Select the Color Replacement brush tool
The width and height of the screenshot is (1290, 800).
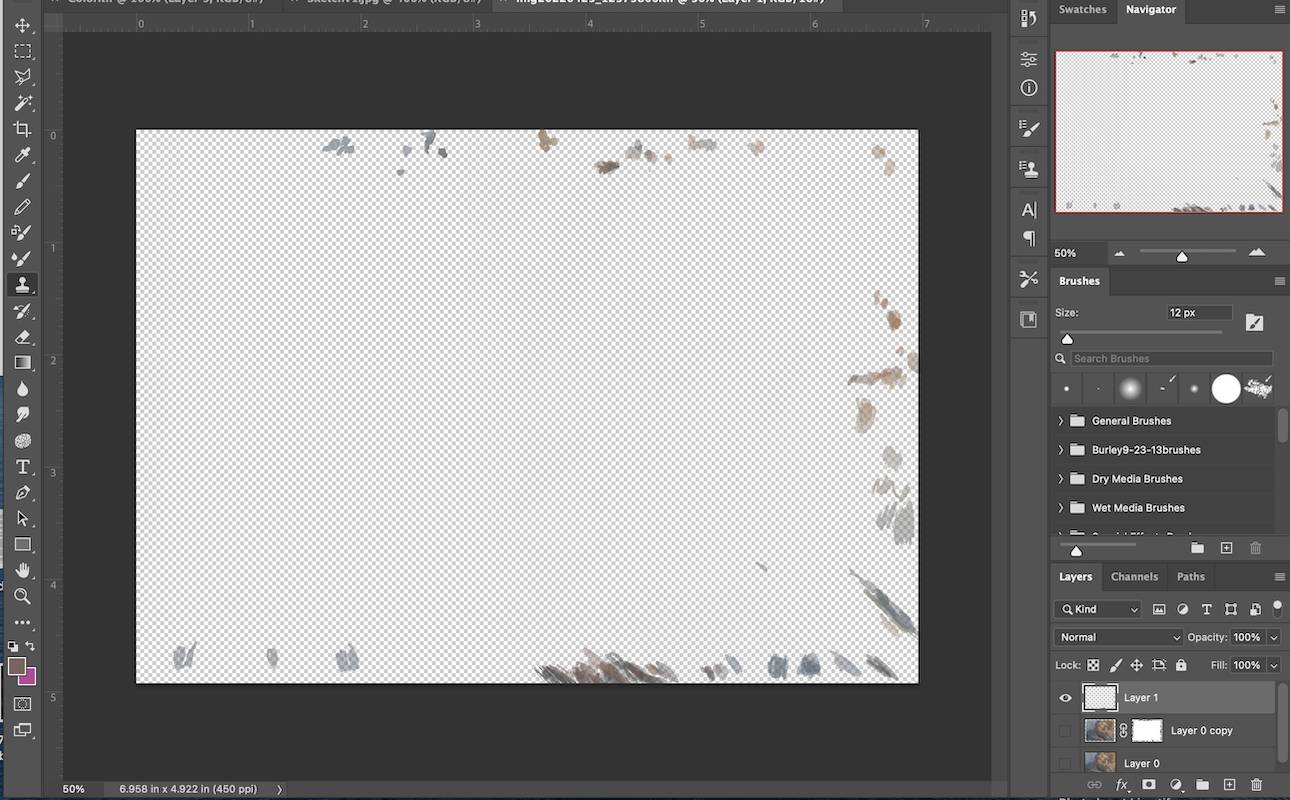click(x=22, y=233)
